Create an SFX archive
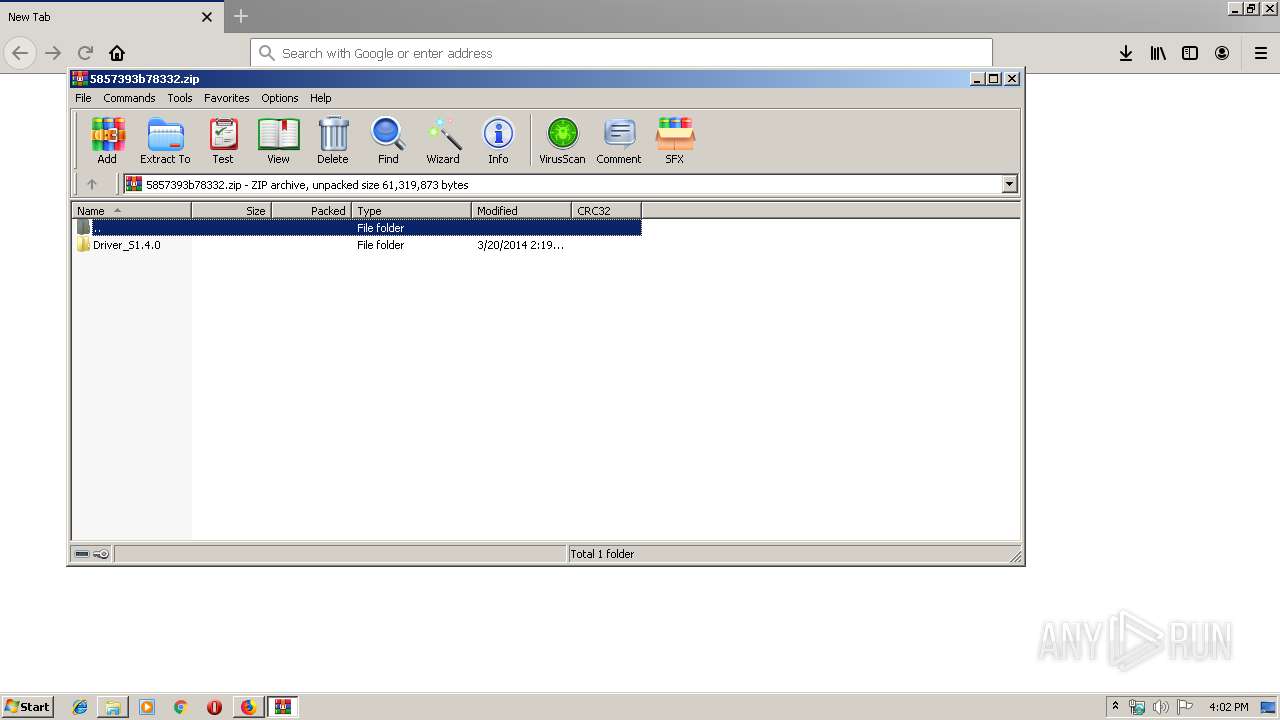Screen dimensions: 1280x720 click(675, 140)
